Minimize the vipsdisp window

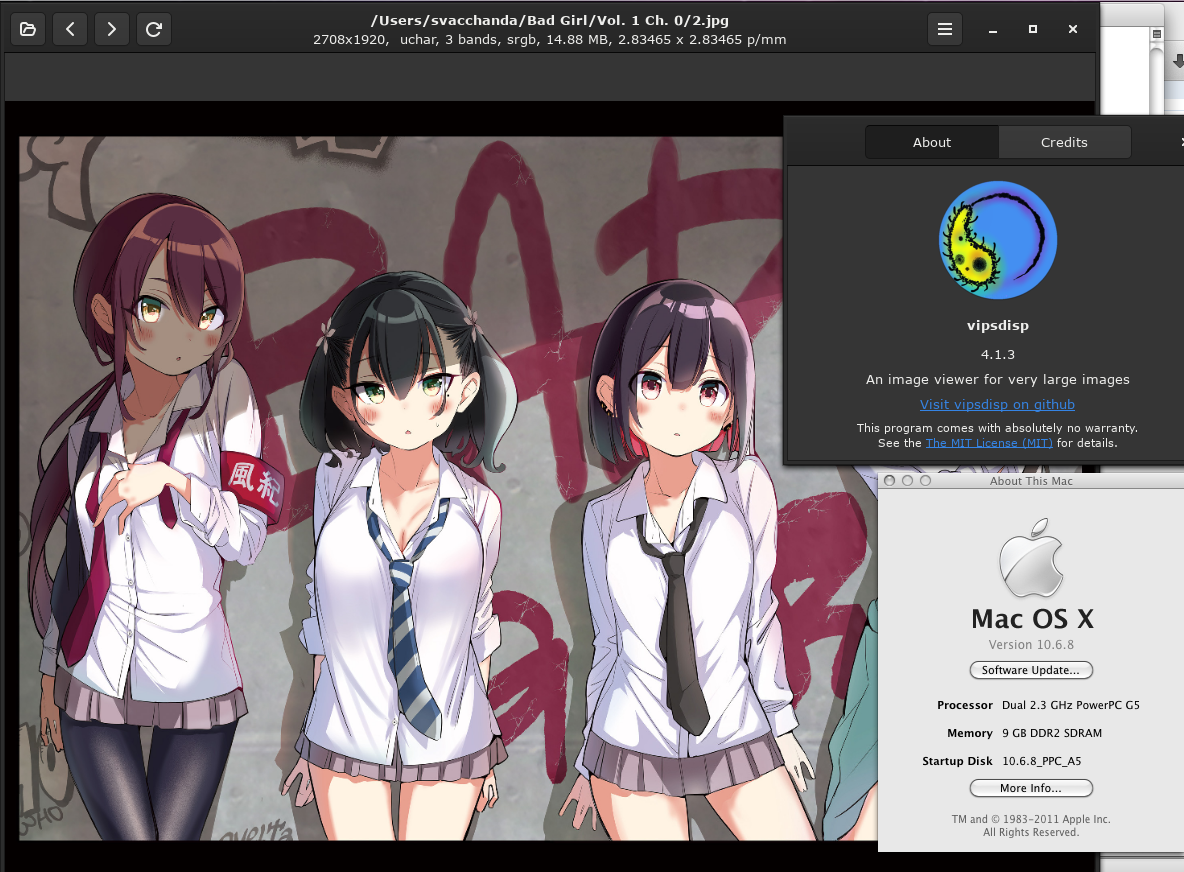pyautogui.click(x=993, y=29)
